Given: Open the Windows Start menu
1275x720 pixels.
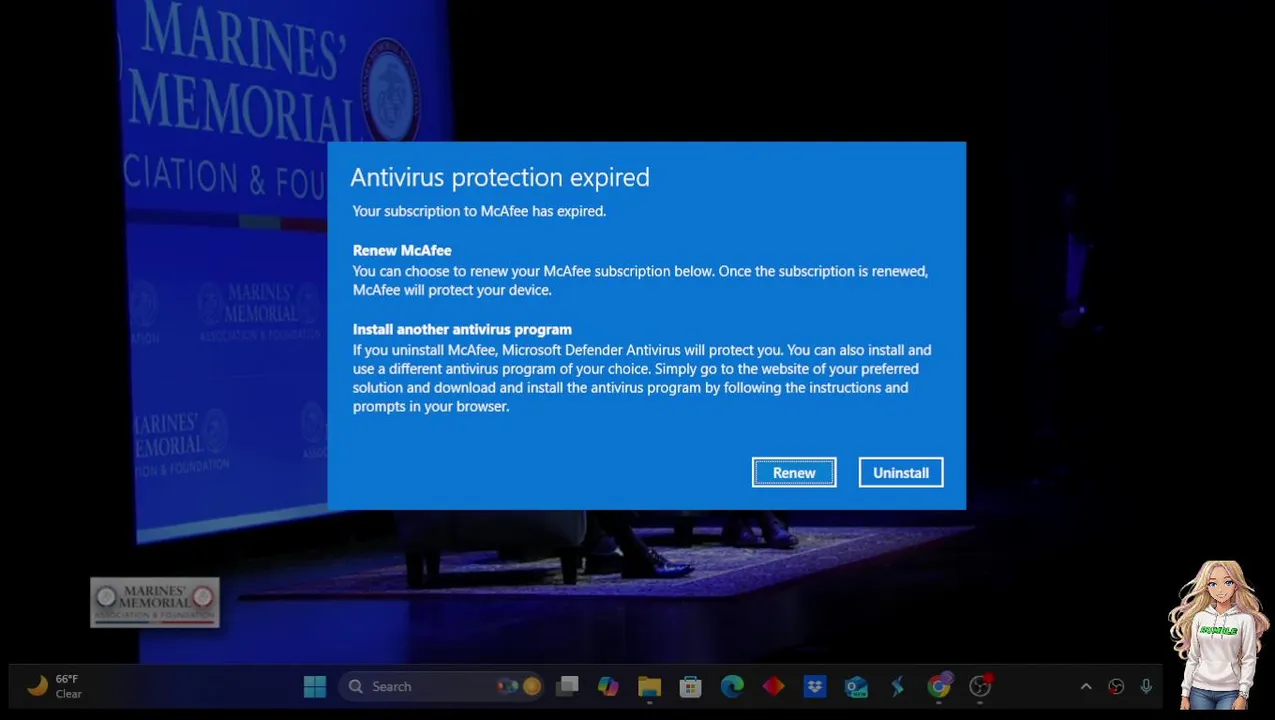Looking at the screenshot, I should pyautogui.click(x=315, y=686).
